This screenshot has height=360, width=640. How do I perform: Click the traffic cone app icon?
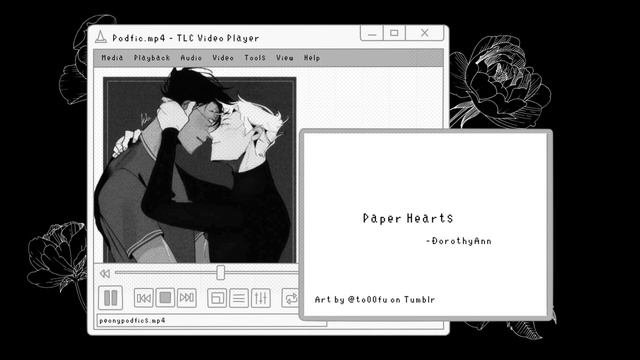coord(101,37)
